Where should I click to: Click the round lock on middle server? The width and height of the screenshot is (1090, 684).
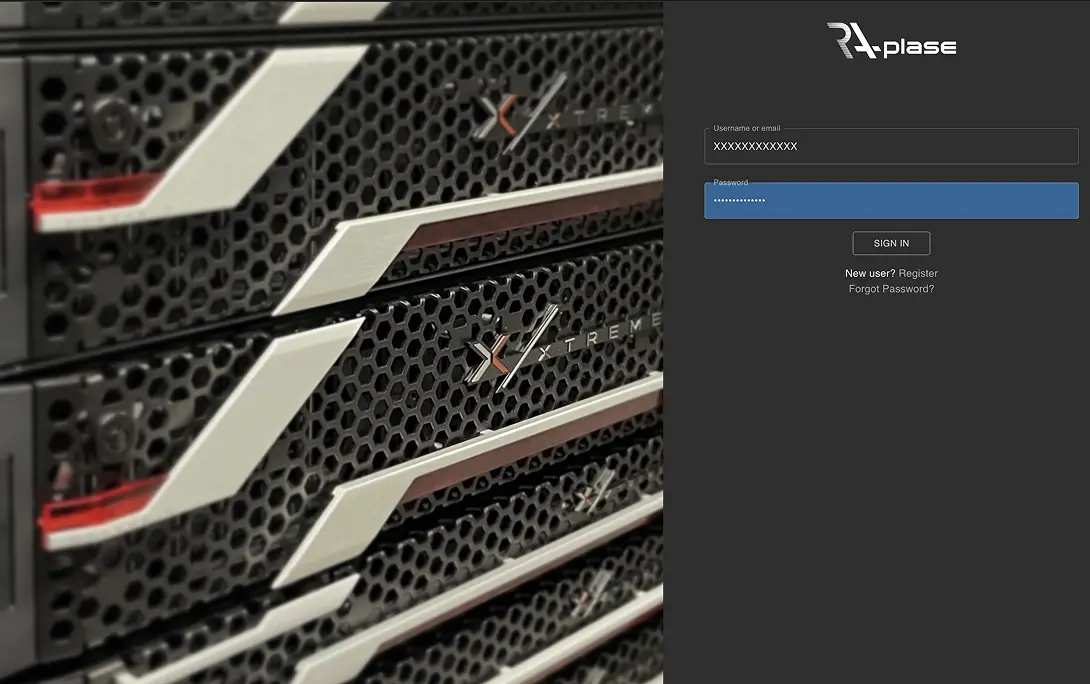[115, 434]
